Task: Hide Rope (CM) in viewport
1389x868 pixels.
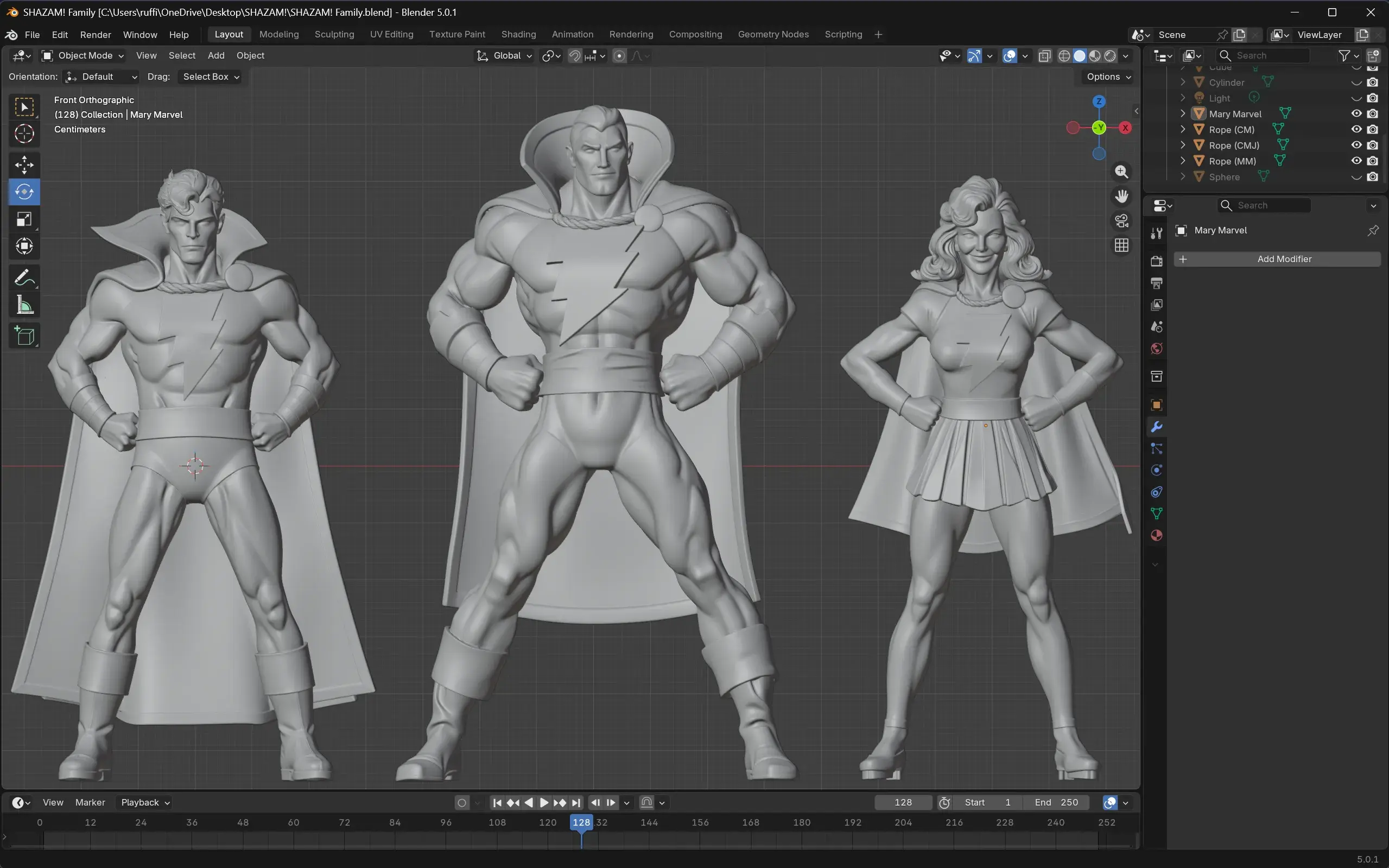Action: (x=1356, y=129)
